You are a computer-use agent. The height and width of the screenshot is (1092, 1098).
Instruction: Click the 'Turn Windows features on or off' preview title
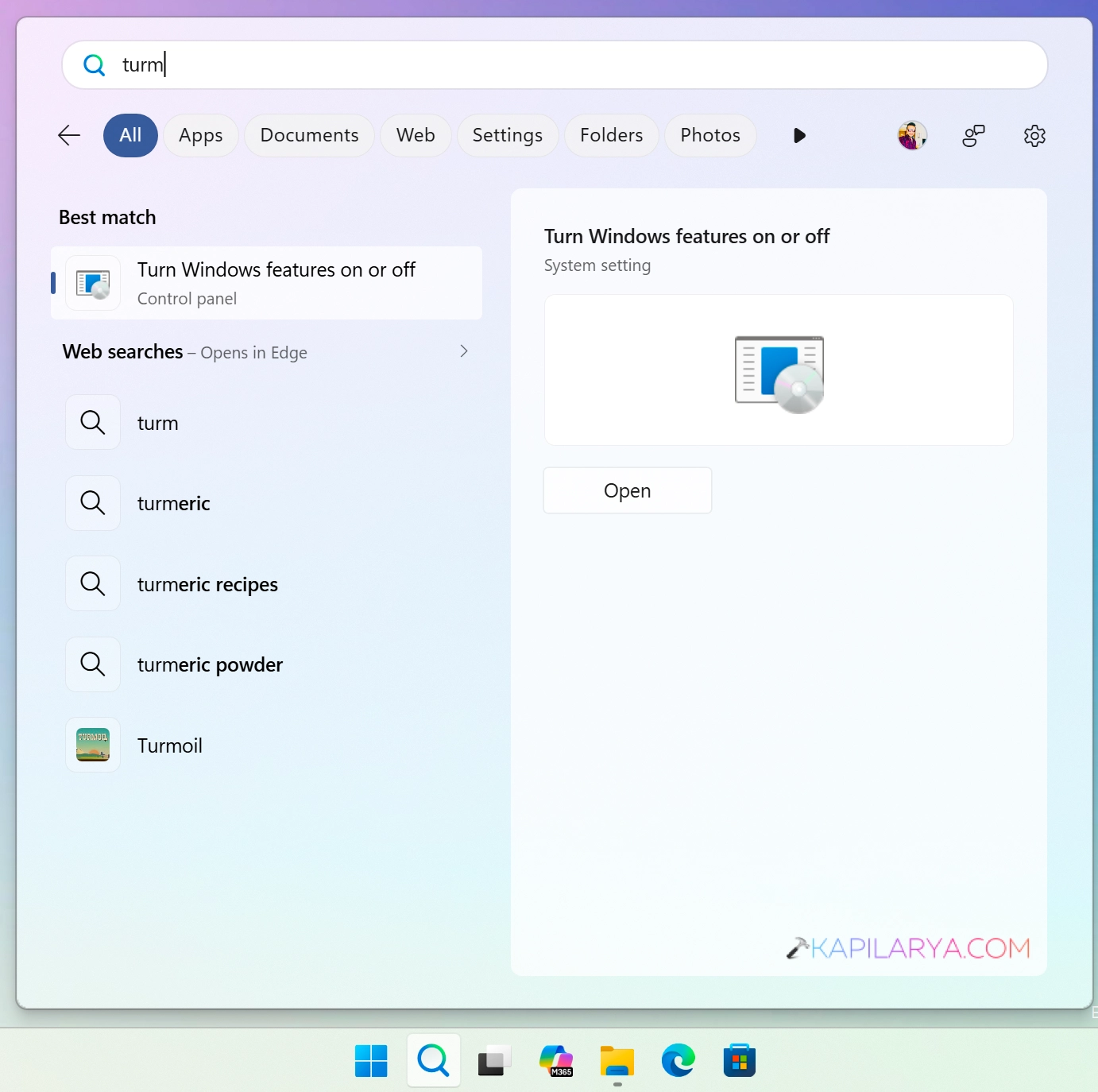686,236
